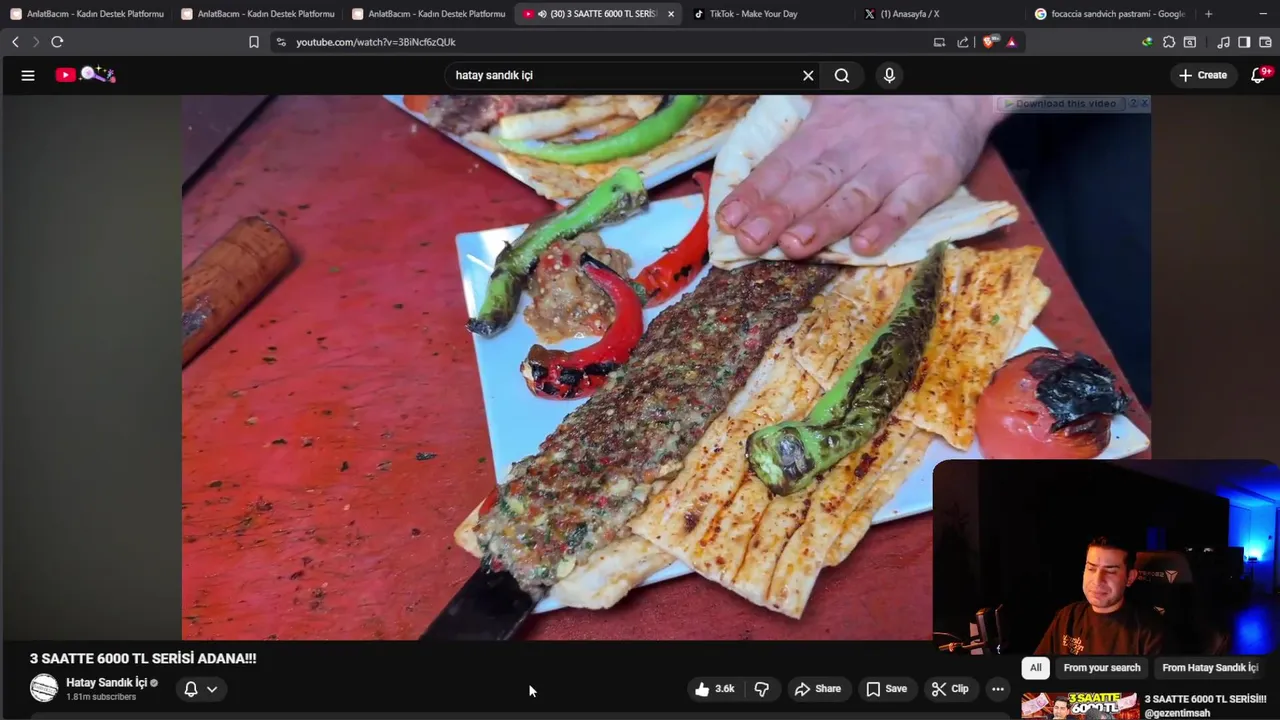
Task: Open Hatay Sandık İçi channel avatar
Action: coord(44,688)
